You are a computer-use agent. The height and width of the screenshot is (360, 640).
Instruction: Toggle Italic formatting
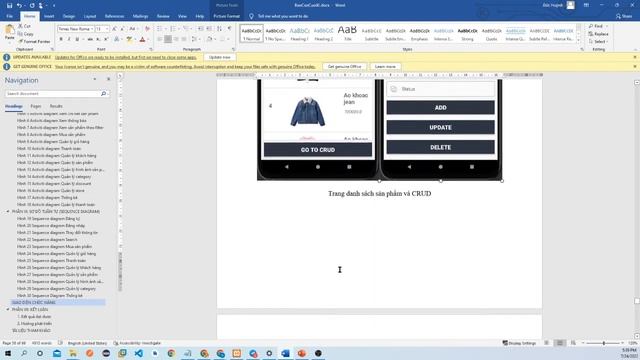point(69,39)
